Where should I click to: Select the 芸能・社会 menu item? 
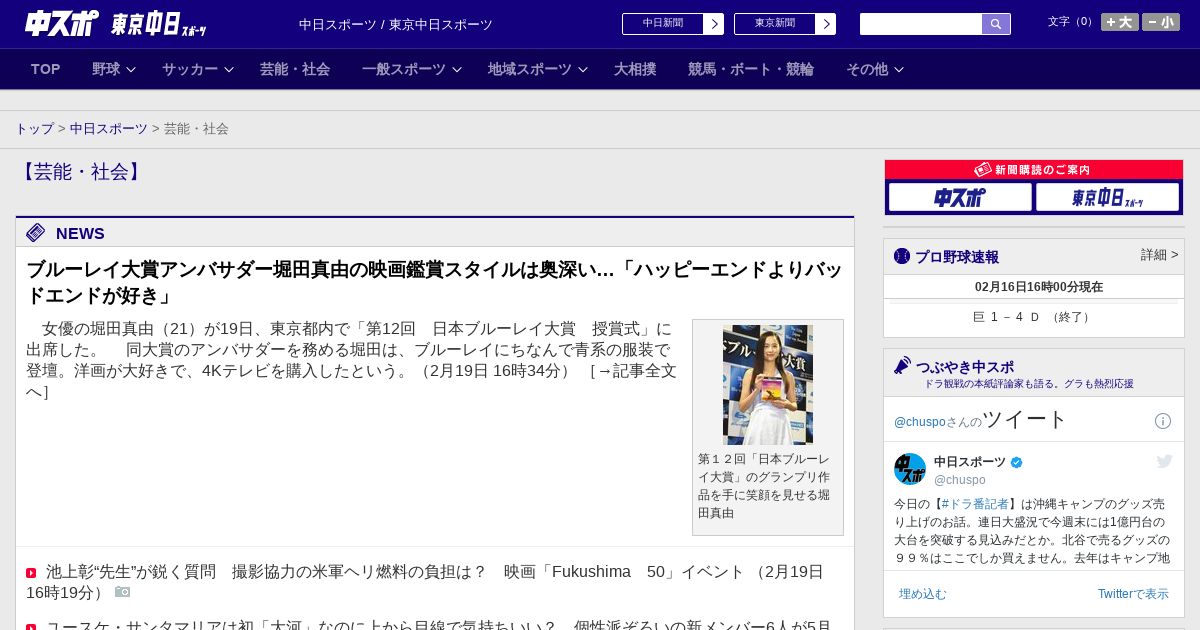[x=295, y=69]
